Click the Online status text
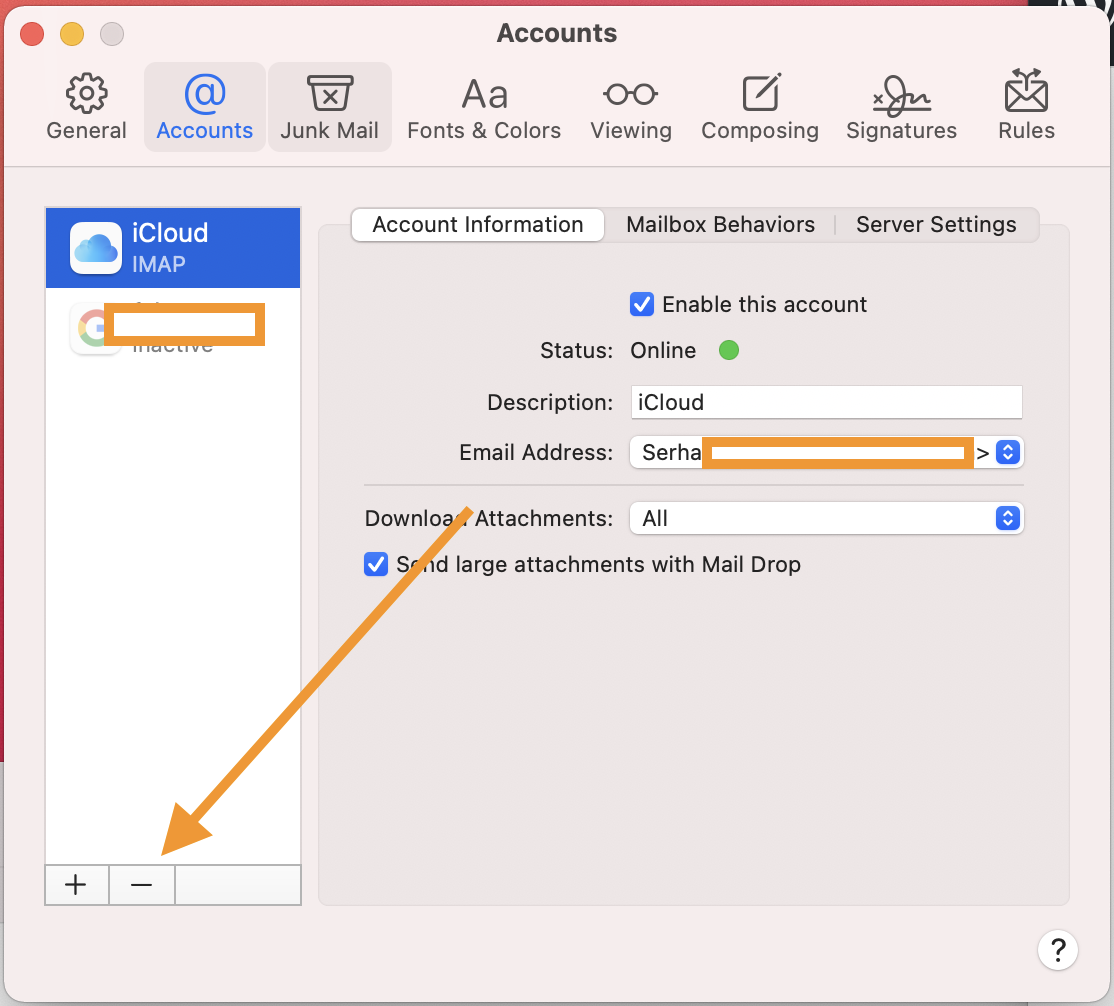The height and width of the screenshot is (1006, 1114). 663,350
